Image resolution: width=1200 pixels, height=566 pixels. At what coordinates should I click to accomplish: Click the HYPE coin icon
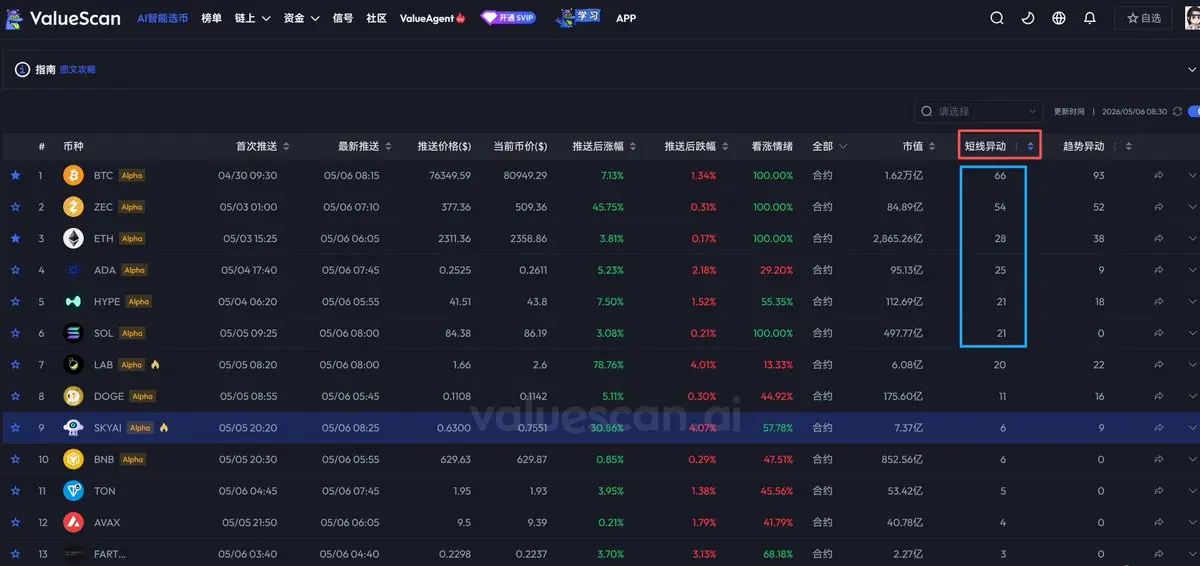pyautogui.click(x=73, y=301)
